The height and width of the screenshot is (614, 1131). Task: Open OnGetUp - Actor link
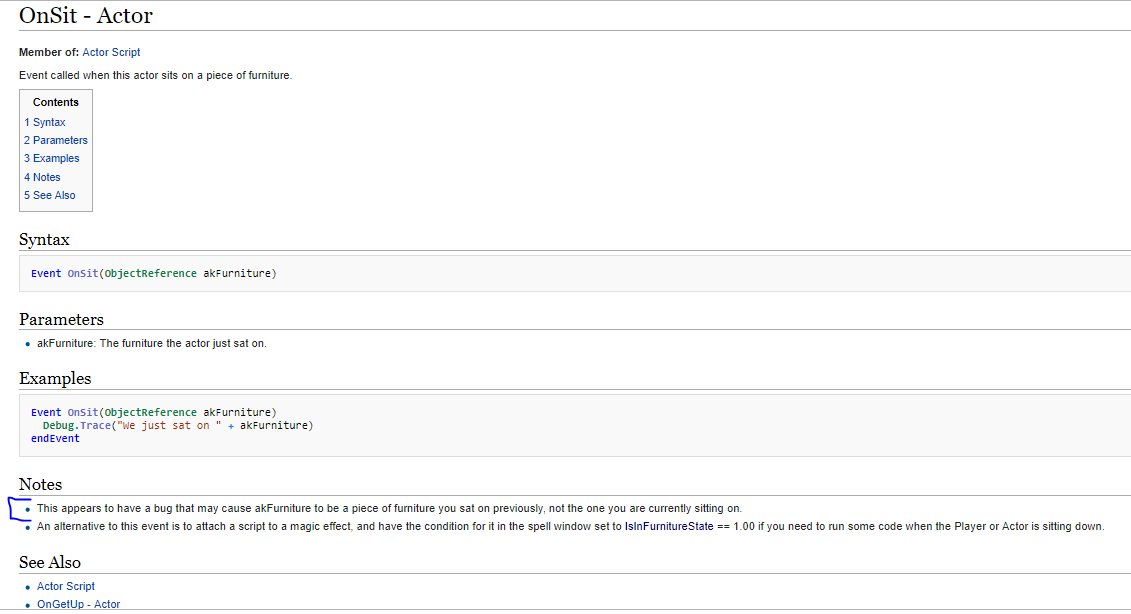pos(79,604)
